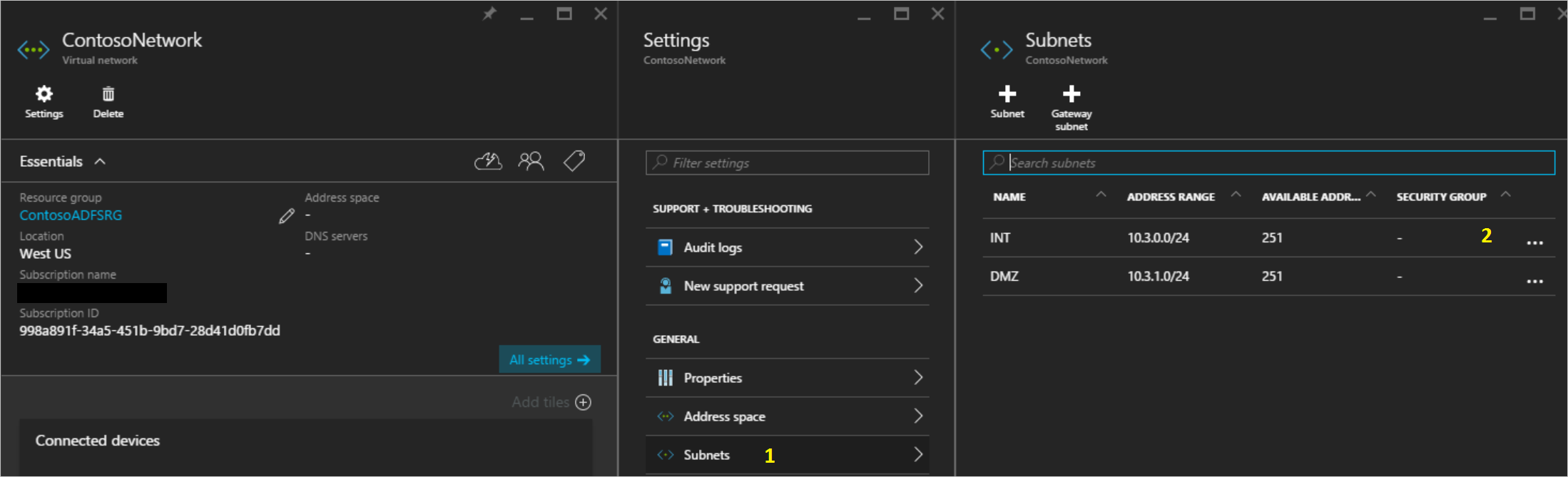Open Address space settings item
The height and width of the screenshot is (477, 1568).
pyautogui.click(x=788, y=416)
